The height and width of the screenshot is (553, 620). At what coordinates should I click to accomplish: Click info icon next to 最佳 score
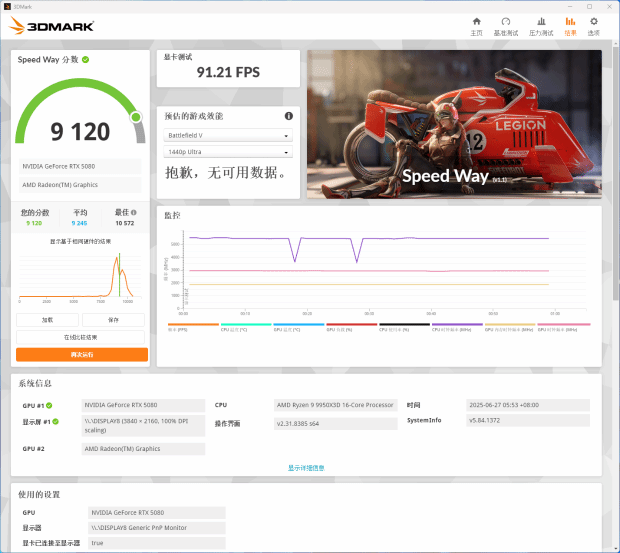coord(134,213)
